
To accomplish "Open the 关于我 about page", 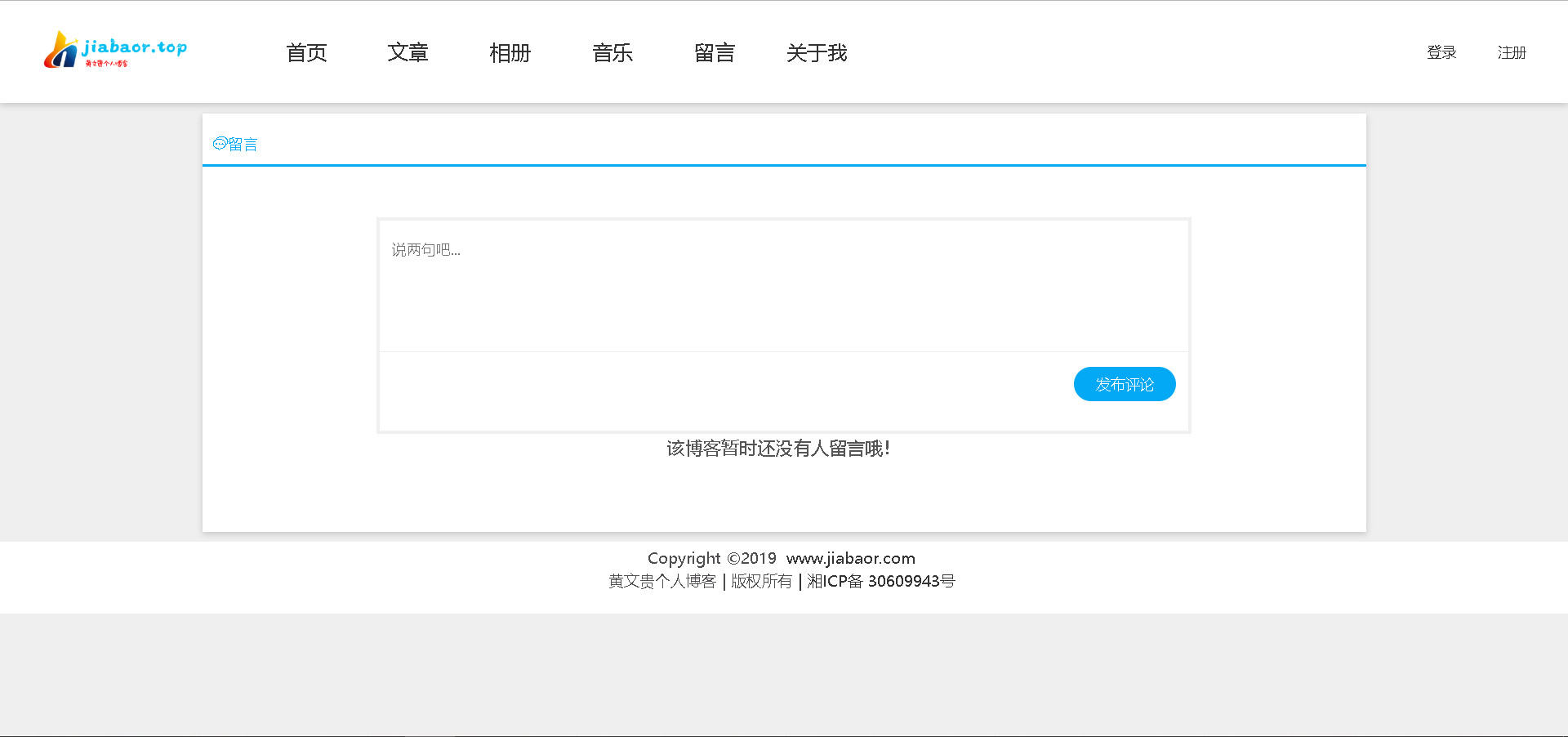I will pyautogui.click(x=817, y=53).
